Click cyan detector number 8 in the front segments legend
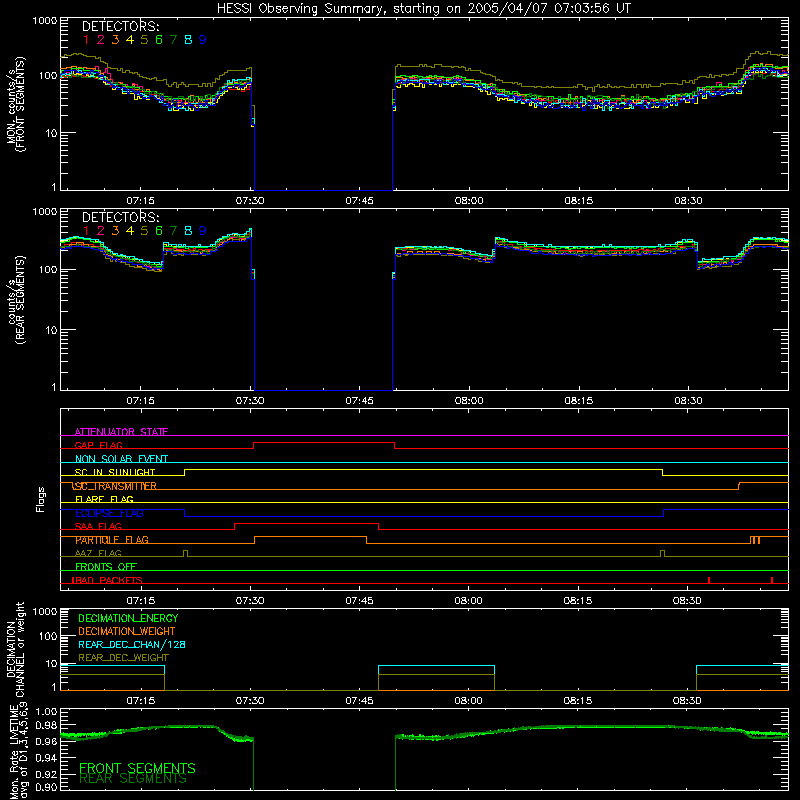 (188, 40)
